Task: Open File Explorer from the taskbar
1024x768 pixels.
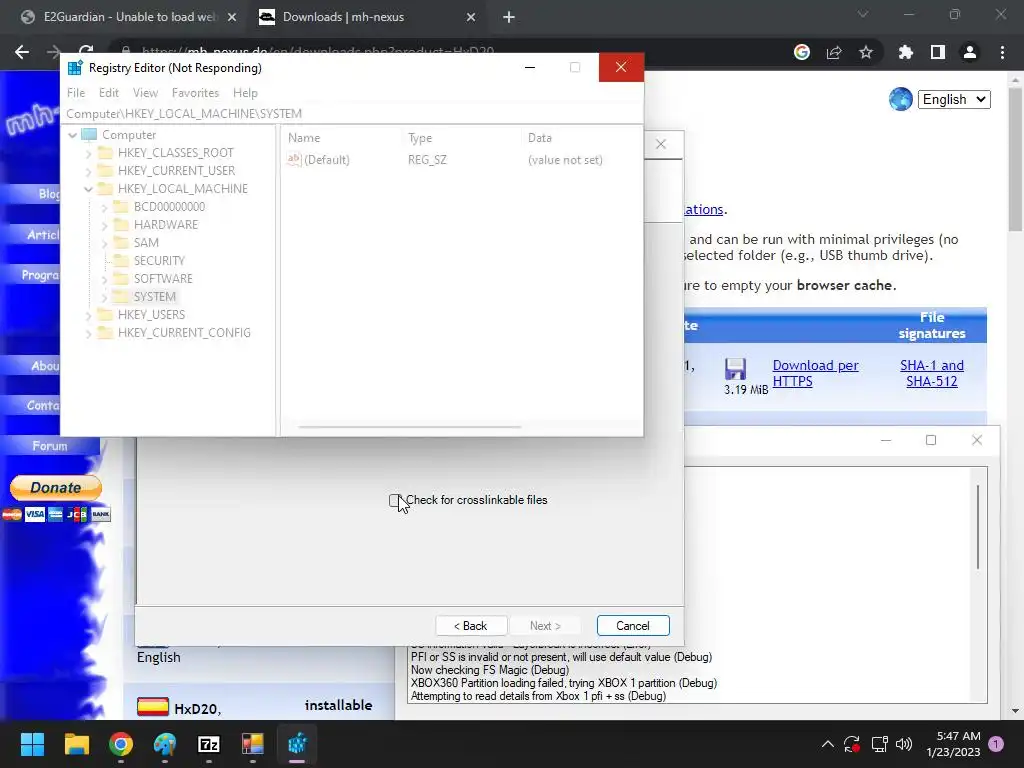Action: (x=76, y=744)
